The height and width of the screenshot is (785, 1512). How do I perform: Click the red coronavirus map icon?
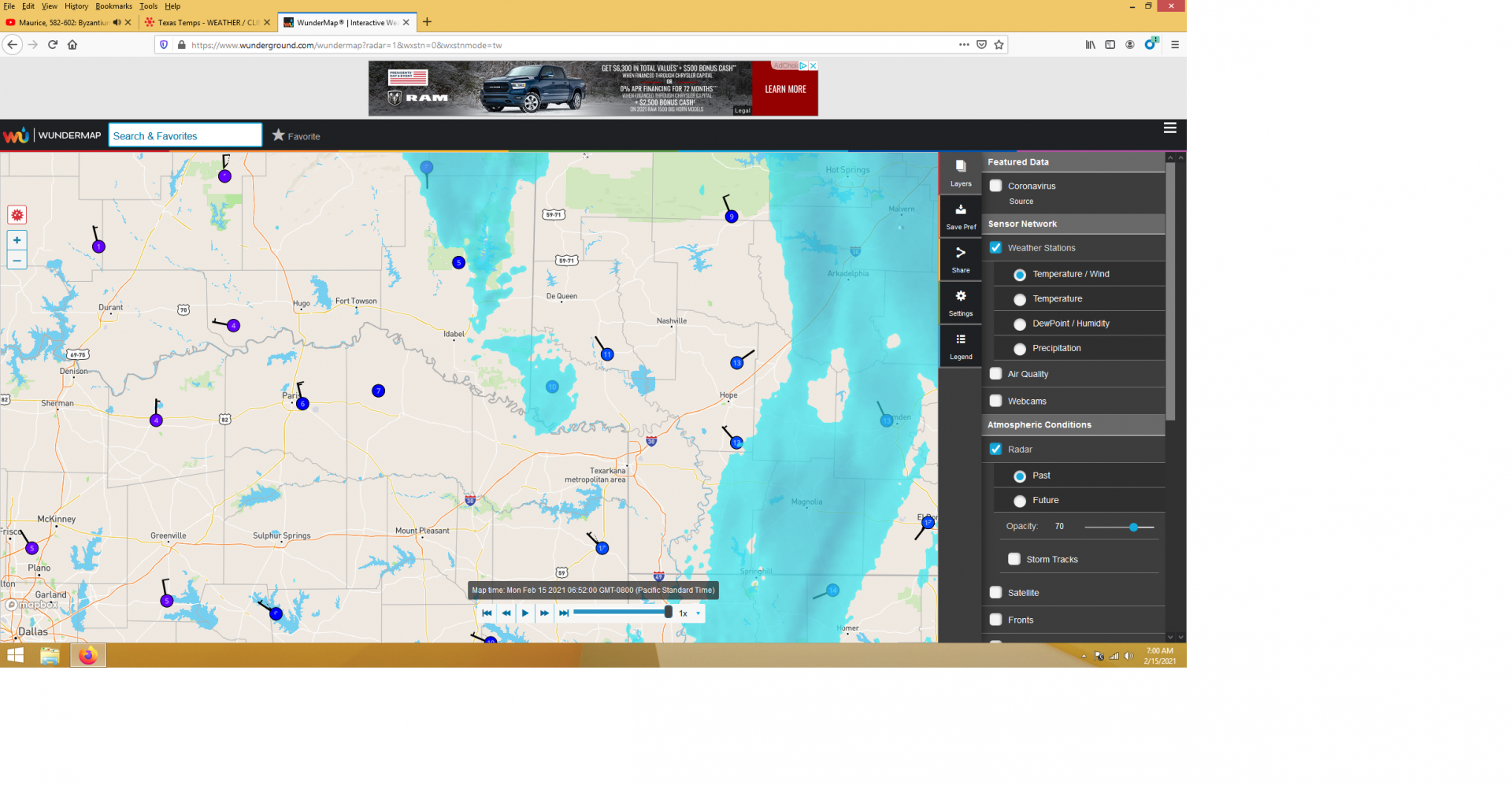pos(17,214)
